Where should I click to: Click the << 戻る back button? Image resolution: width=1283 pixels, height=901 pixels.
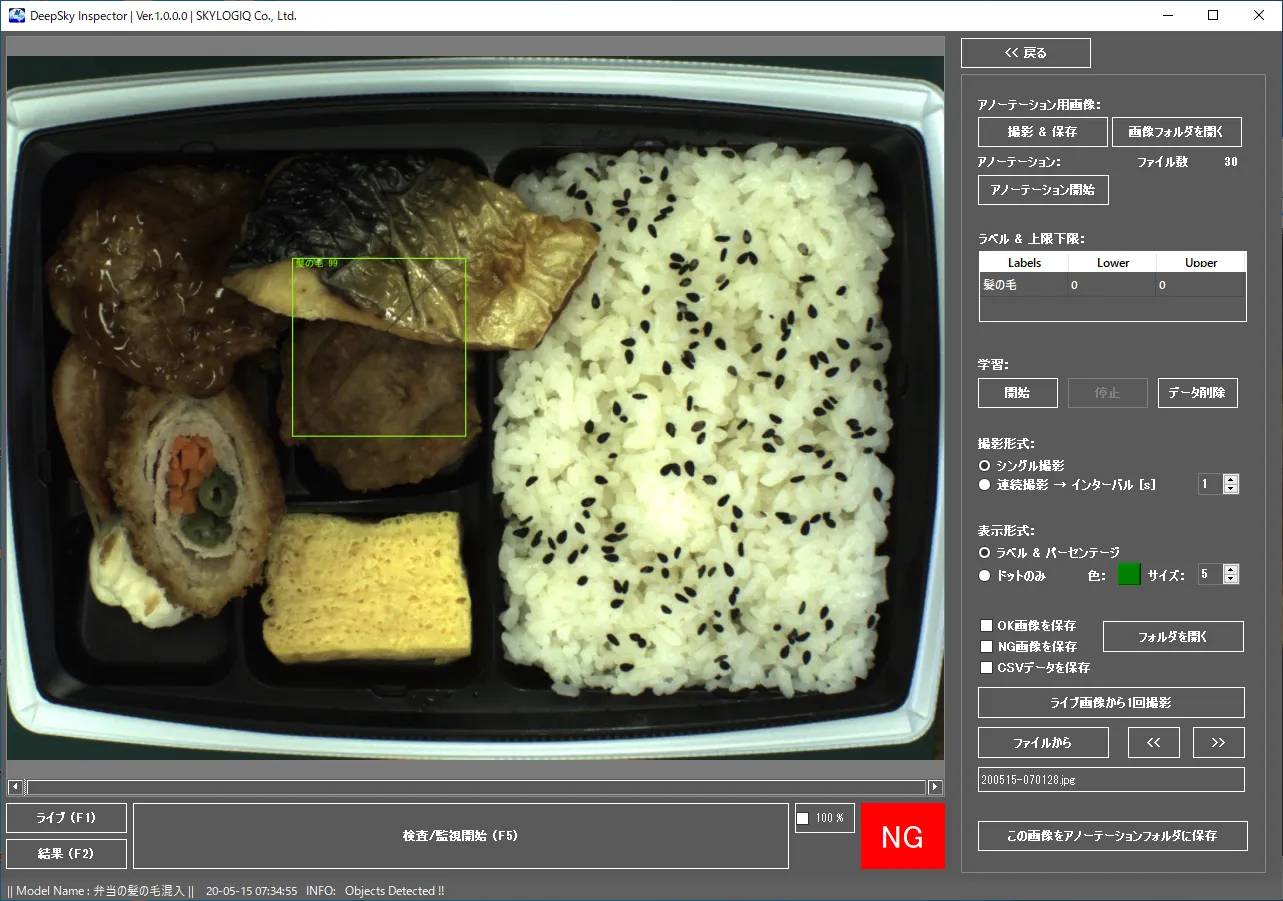click(1026, 53)
